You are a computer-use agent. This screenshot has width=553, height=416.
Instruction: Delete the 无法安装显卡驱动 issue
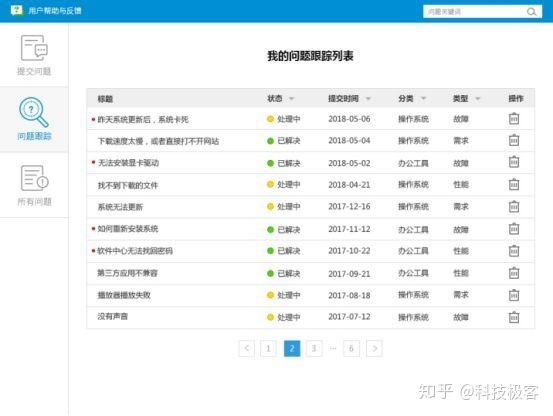point(514,162)
